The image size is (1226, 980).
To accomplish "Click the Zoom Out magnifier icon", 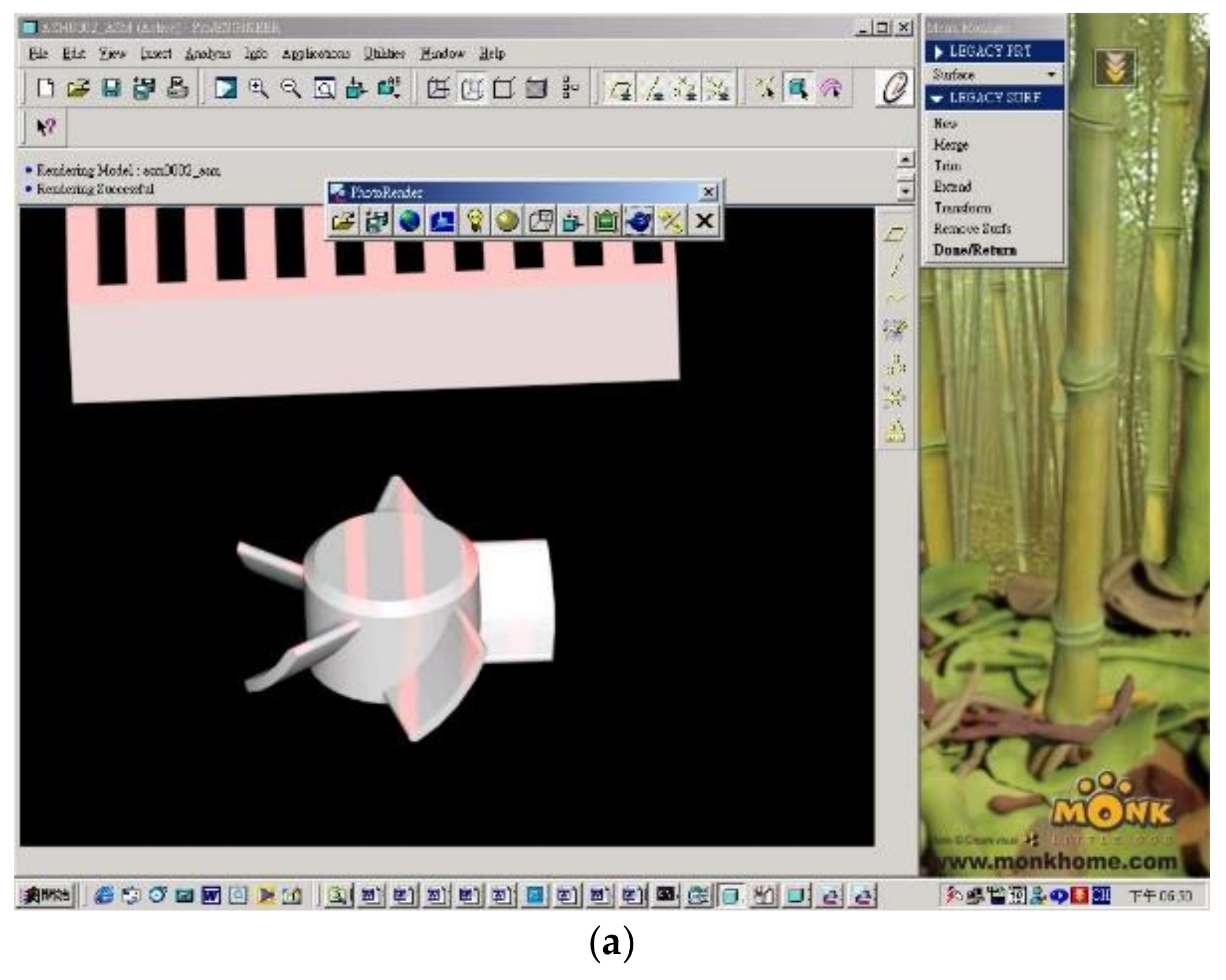I will [x=291, y=89].
